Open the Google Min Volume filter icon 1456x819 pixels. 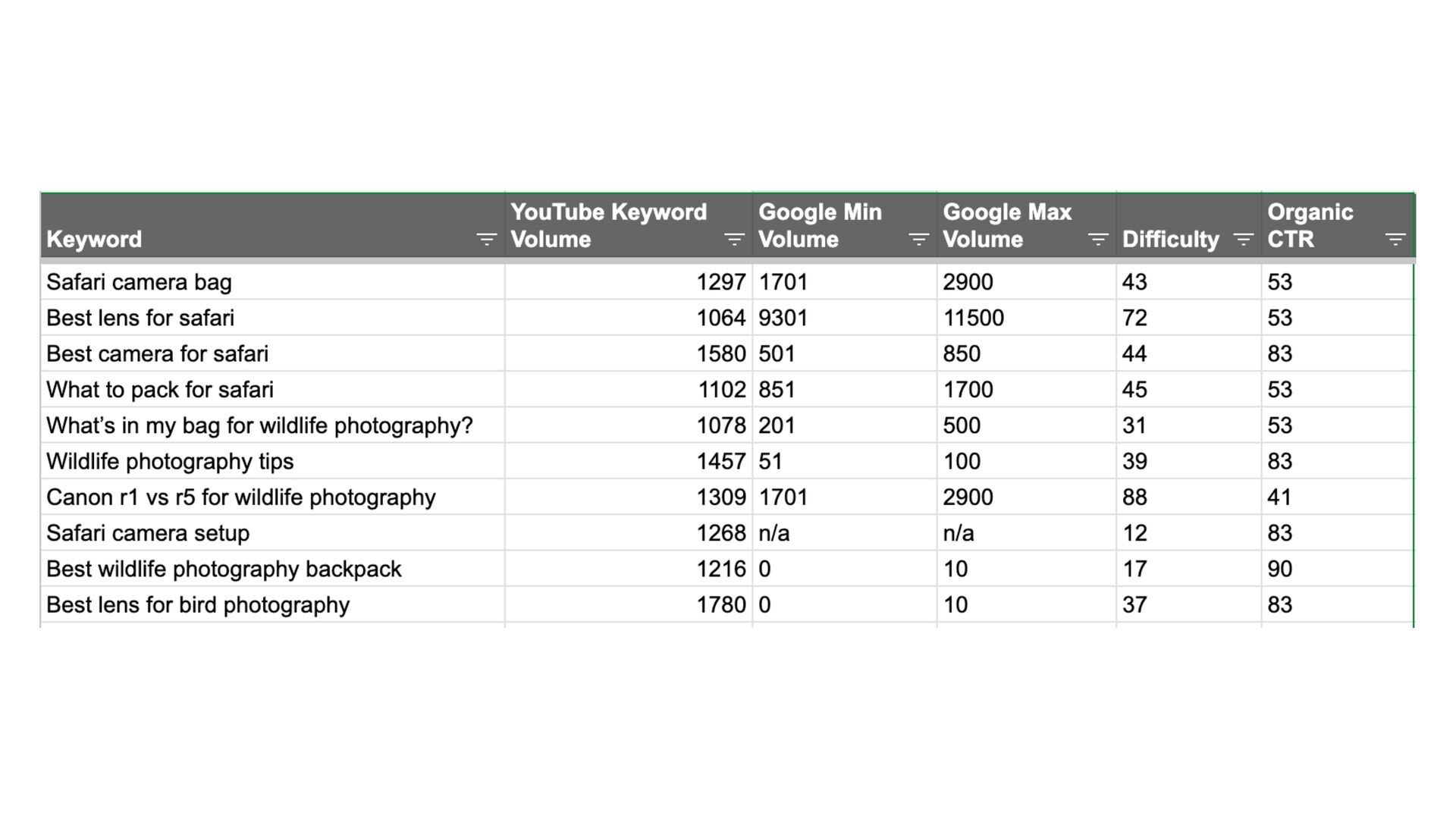[x=918, y=240]
